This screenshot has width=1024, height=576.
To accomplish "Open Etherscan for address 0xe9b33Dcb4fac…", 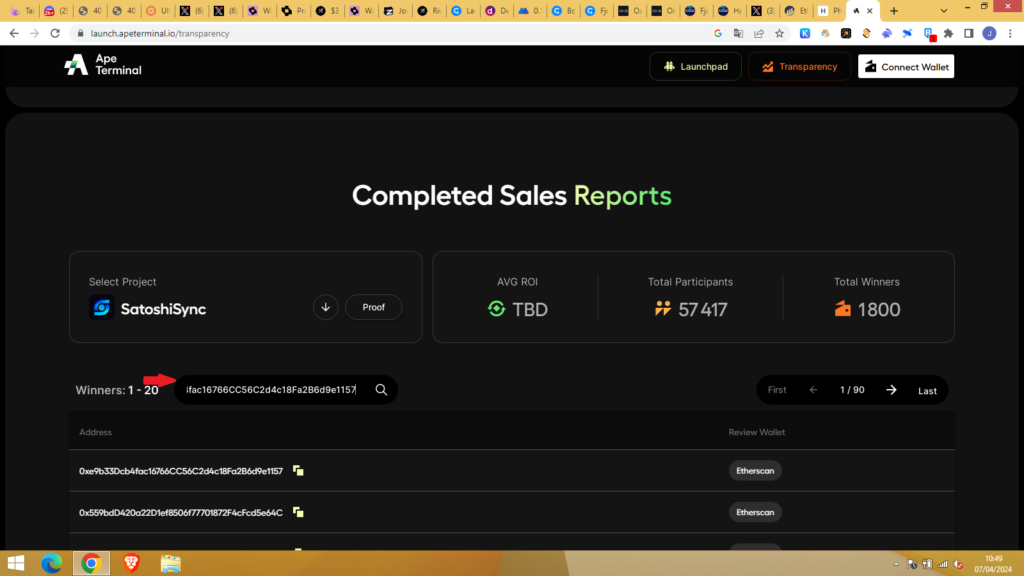I will [755, 471].
